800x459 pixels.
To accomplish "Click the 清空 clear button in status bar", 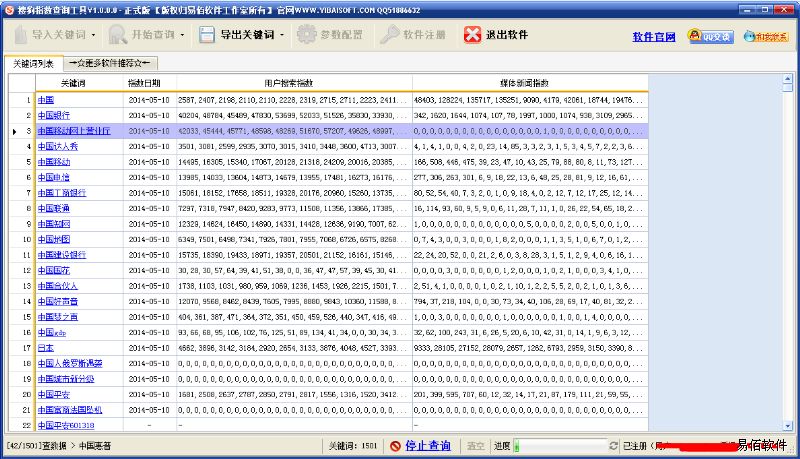I will [476, 446].
